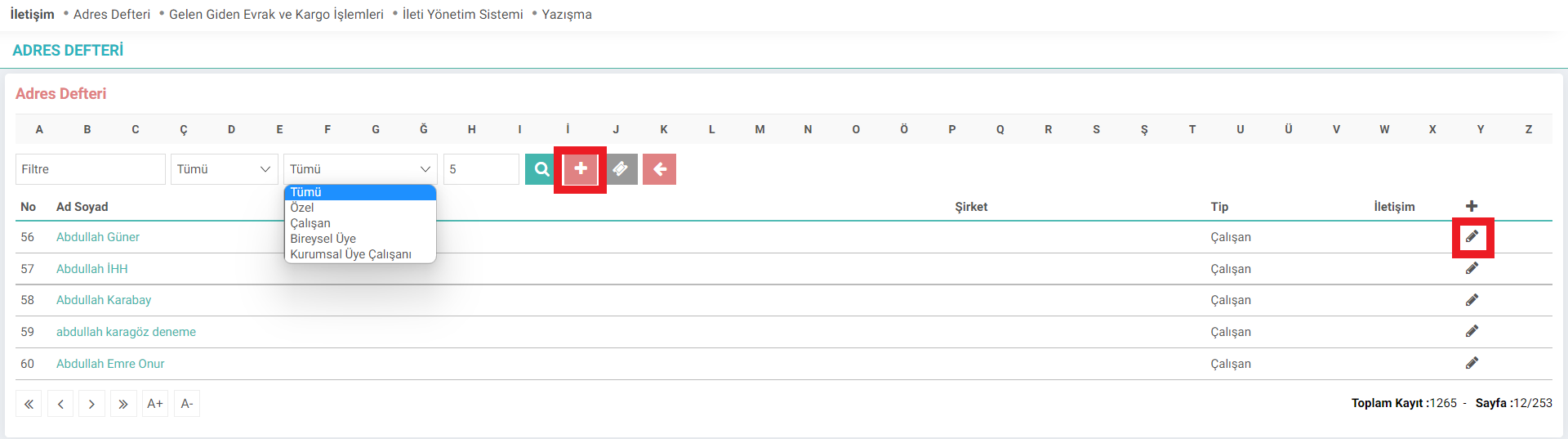Viewport: 1568px width, 439px height.
Task: Click the teal search magnifier button
Action: pos(540,169)
